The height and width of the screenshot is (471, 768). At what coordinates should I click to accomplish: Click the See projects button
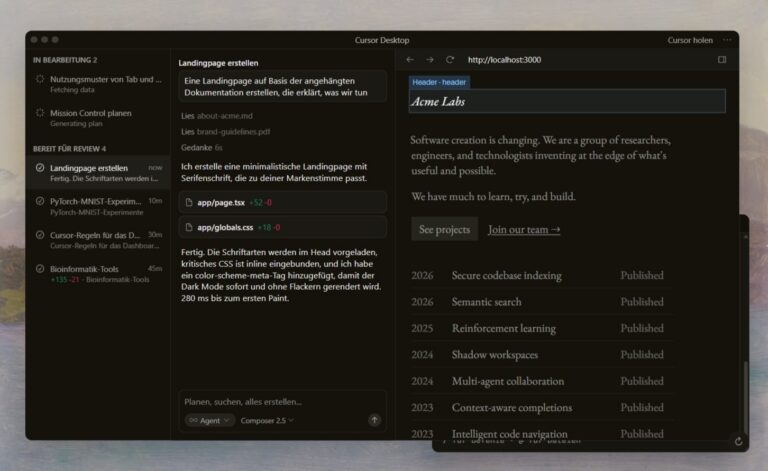pos(444,229)
